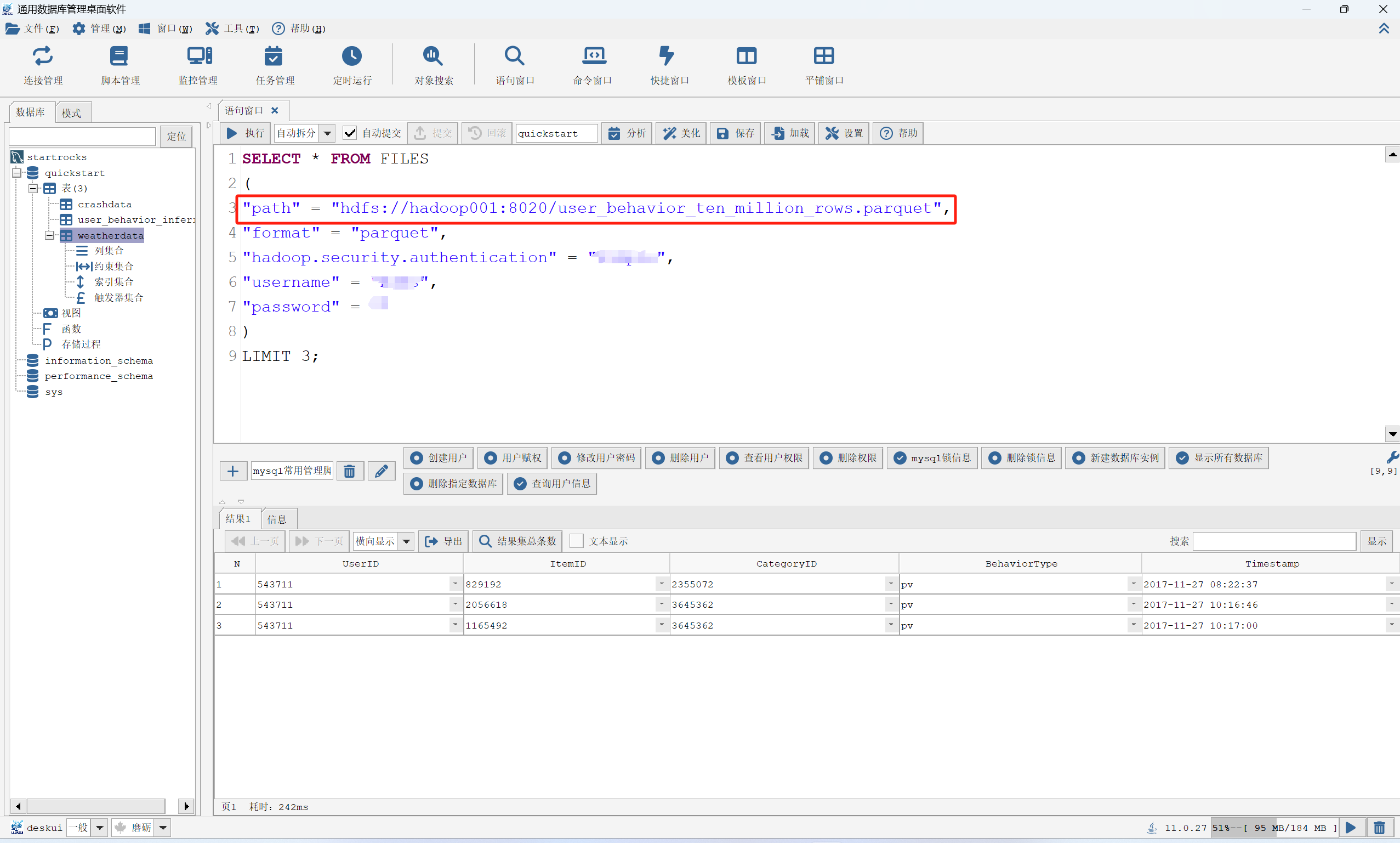Enable the 文本显示 text display checkbox
The image size is (1400, 843).
click(576, 541)
